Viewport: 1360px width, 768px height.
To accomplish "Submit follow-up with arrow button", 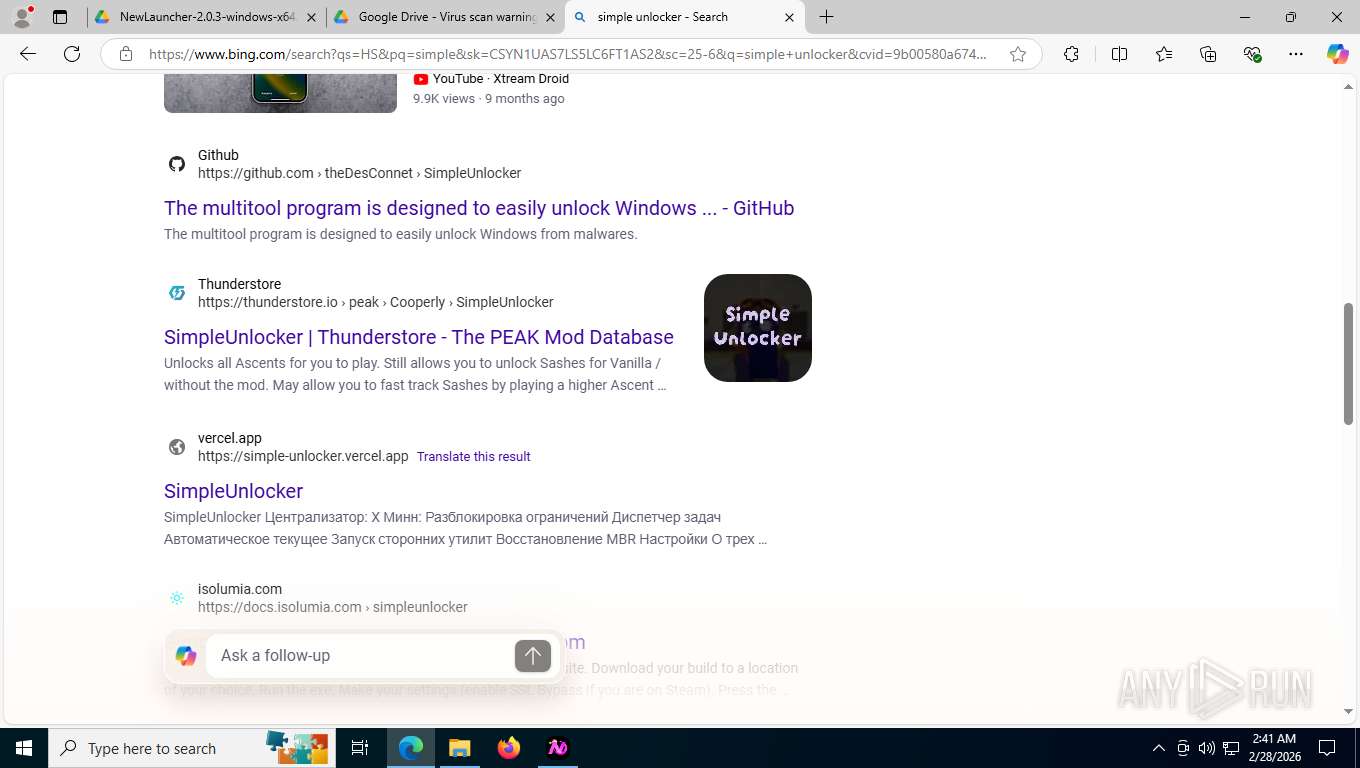I will point(533,656).
